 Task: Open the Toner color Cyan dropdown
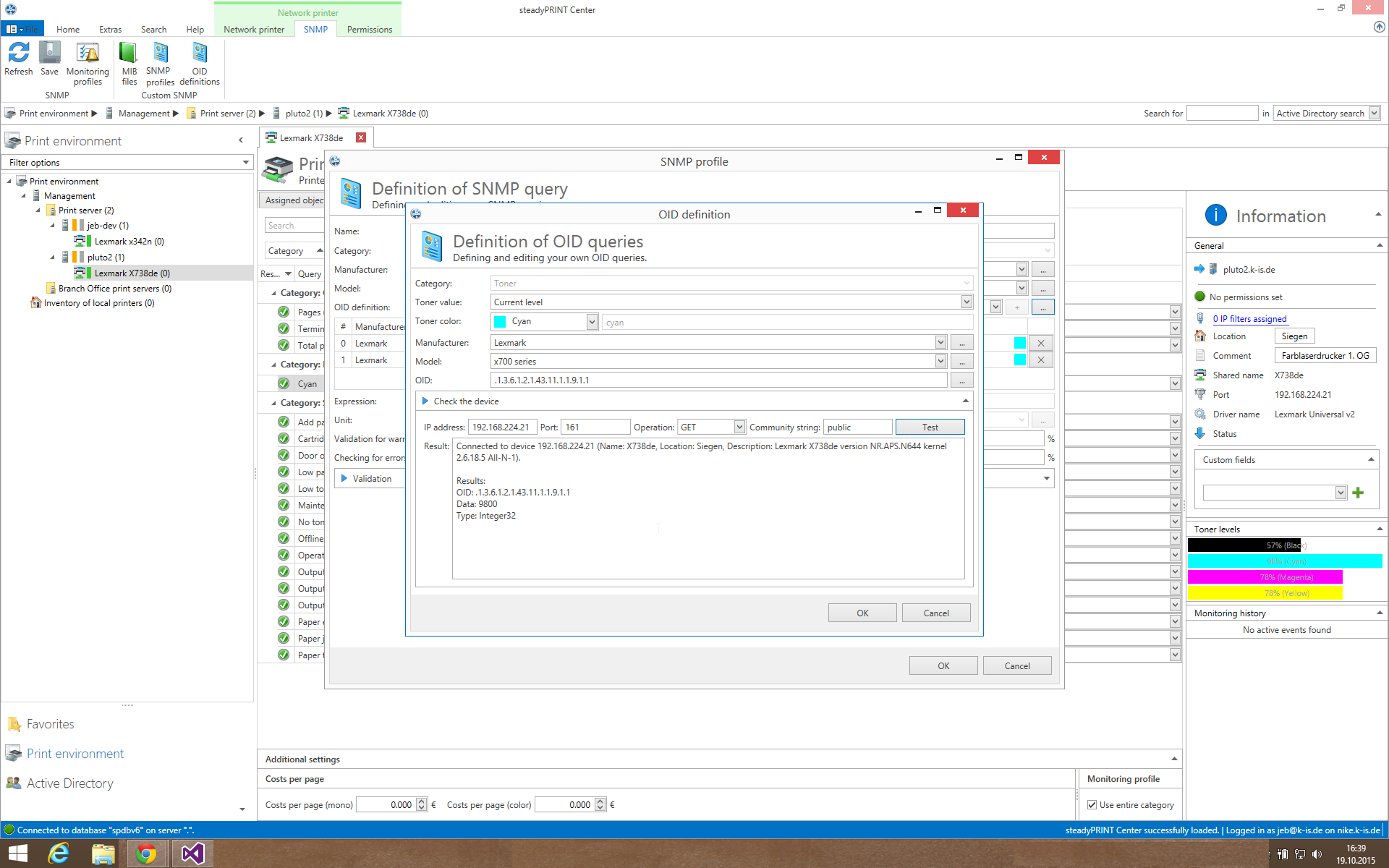click(x=592, y=322)
